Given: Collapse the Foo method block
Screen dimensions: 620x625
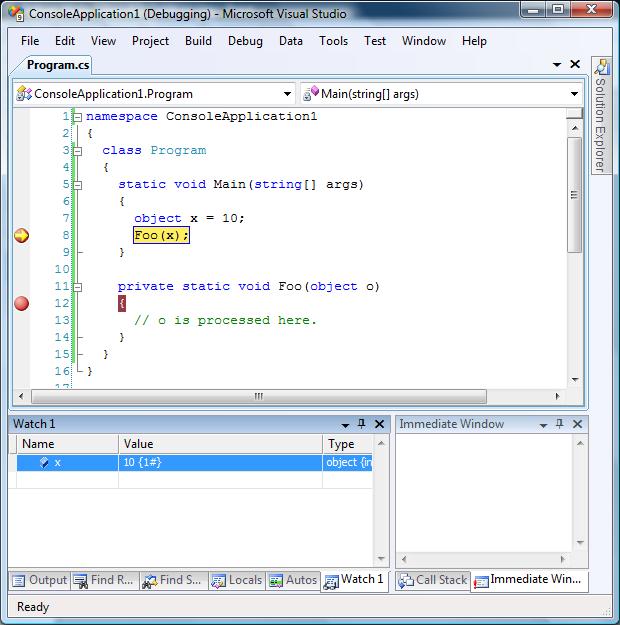Looking at the screenshot, I should (x=78, y=287).
